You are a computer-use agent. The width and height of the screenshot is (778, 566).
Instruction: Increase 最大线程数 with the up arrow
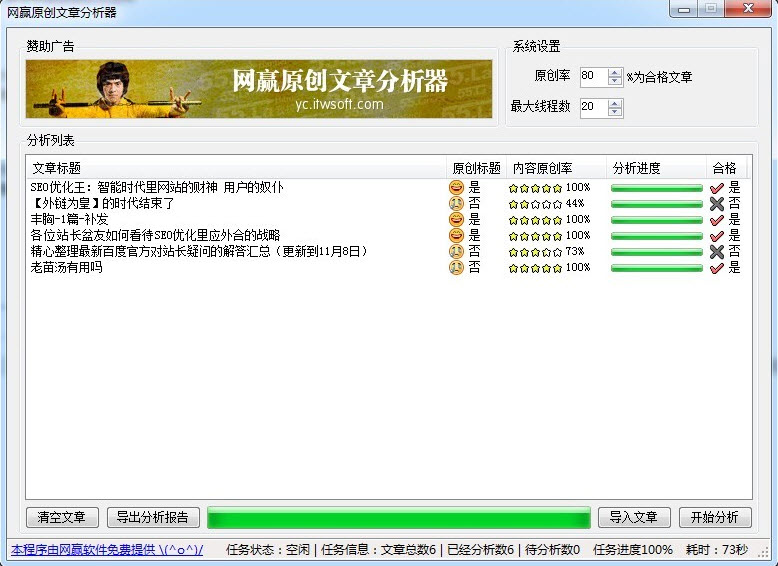[615, 103]
